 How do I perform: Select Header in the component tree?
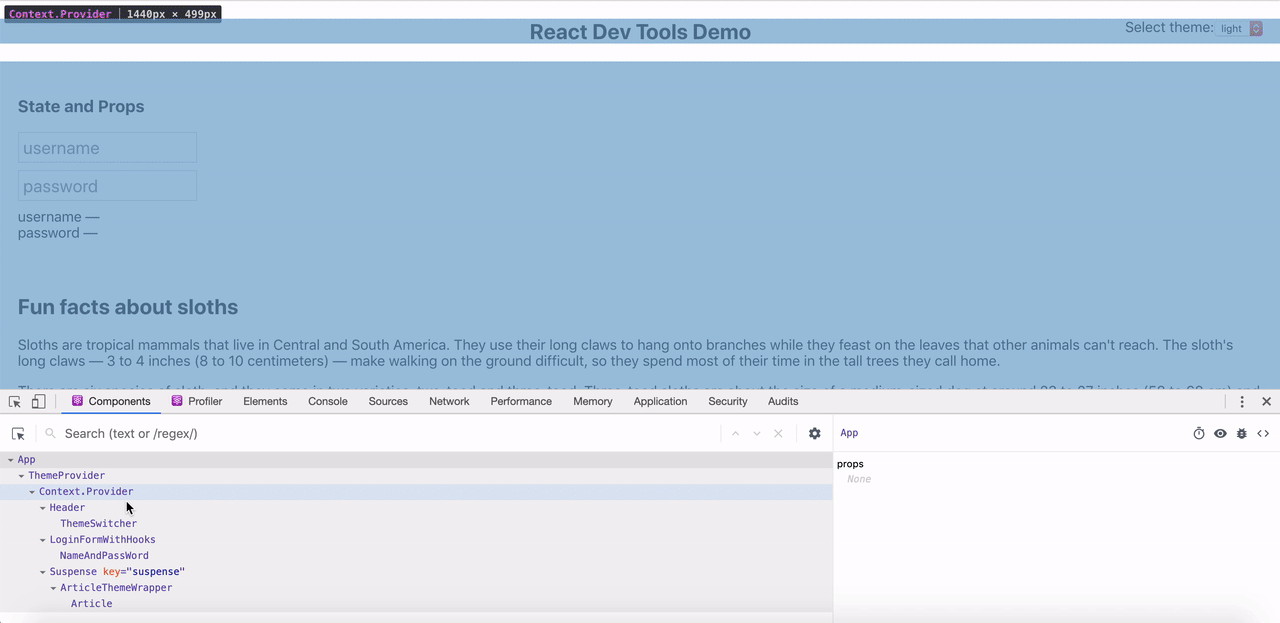pyautogui.click(x=67, y=508)
